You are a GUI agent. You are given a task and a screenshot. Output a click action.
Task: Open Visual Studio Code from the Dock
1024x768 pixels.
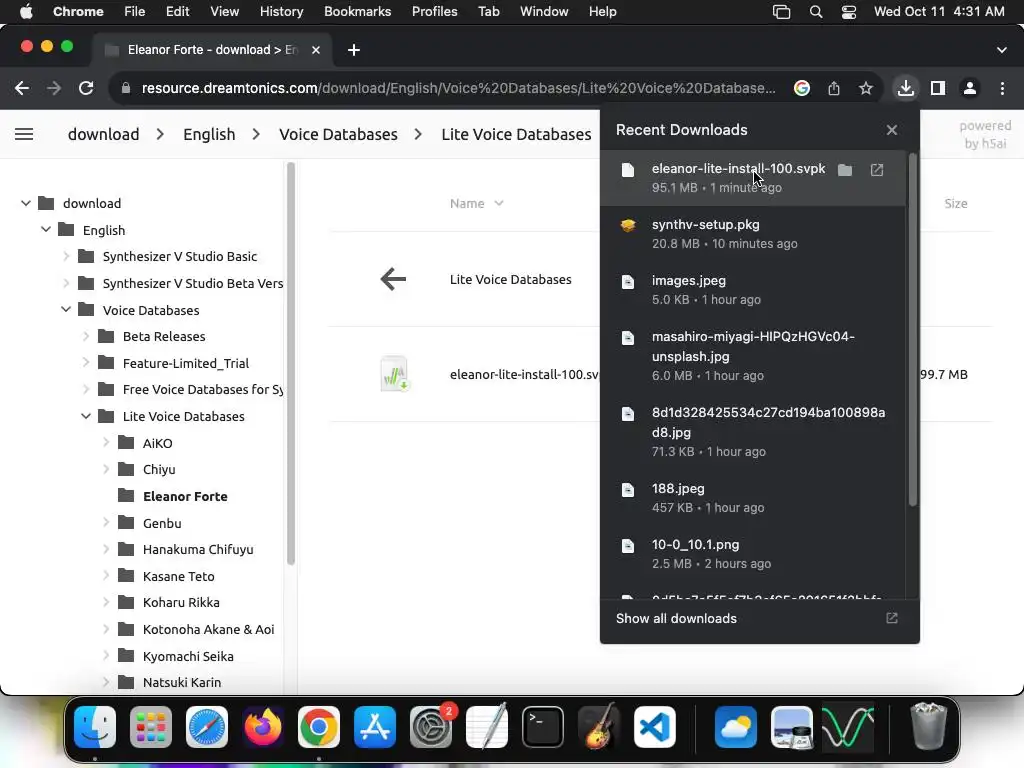coord(655,727)
